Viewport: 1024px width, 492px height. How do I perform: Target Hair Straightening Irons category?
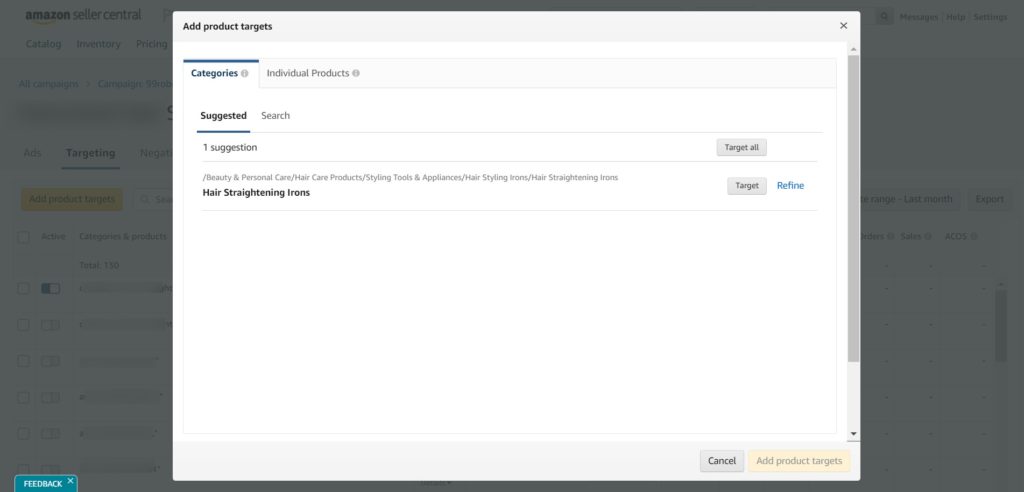pyautogui.click(x=746, y=186)
